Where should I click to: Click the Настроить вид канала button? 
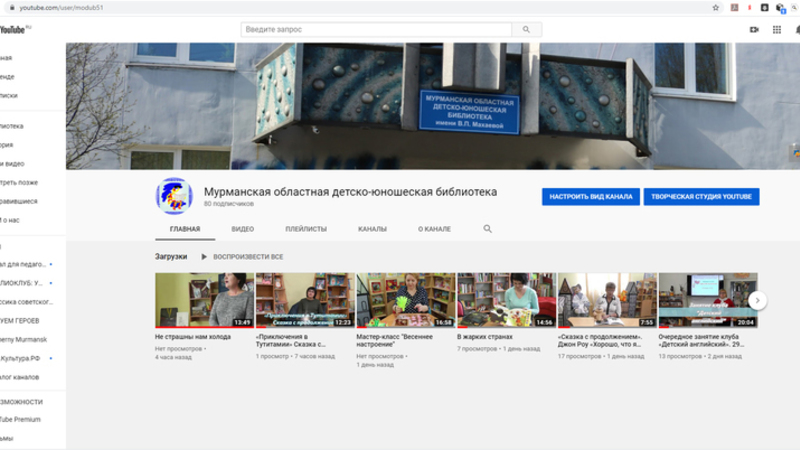590,197
